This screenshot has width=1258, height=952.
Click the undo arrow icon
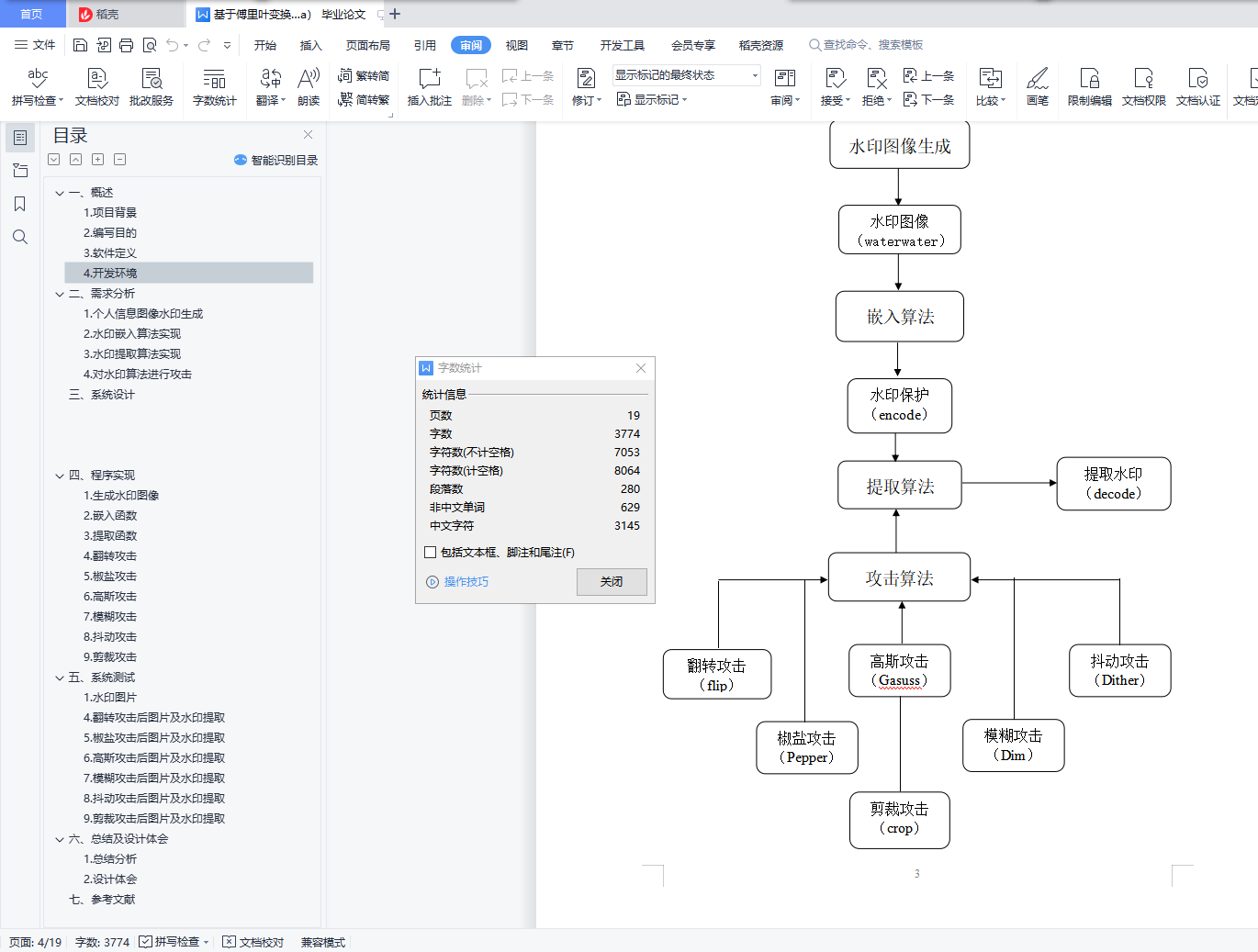coord(172,45)
